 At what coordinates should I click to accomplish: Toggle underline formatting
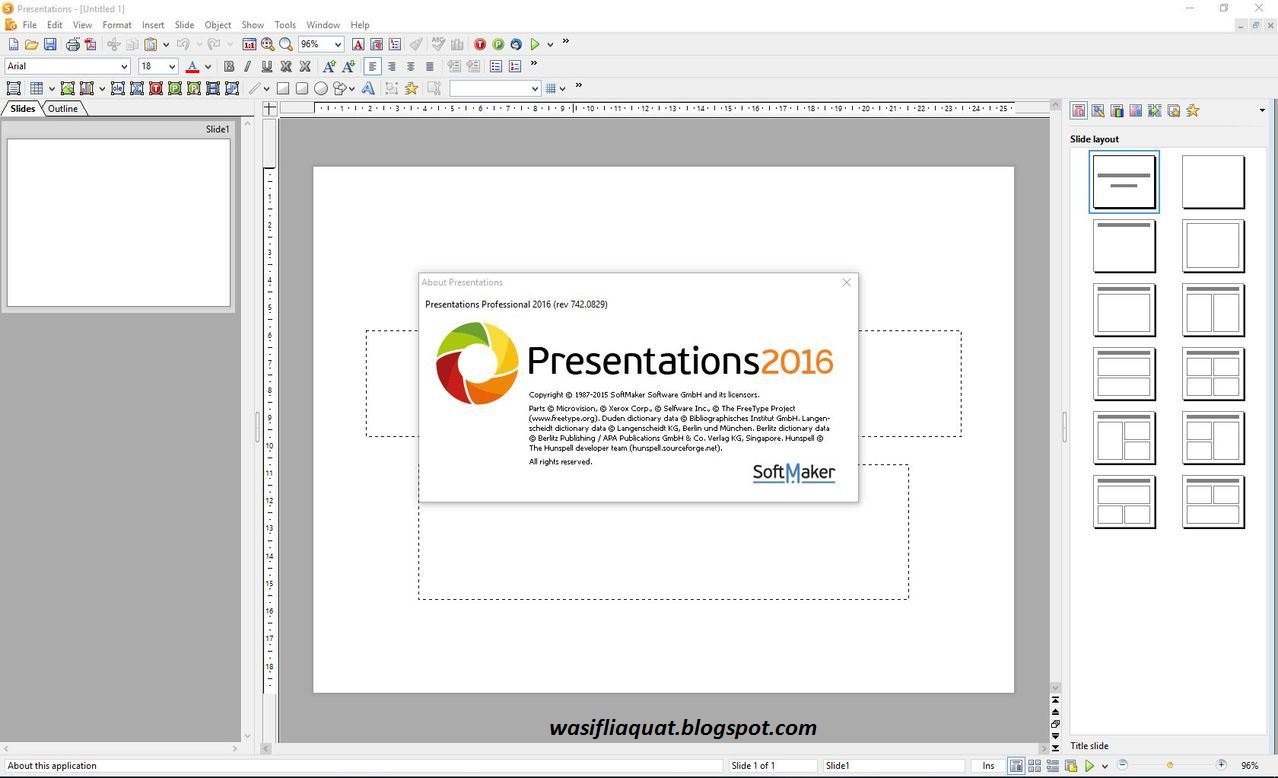(x=266, y=66)
